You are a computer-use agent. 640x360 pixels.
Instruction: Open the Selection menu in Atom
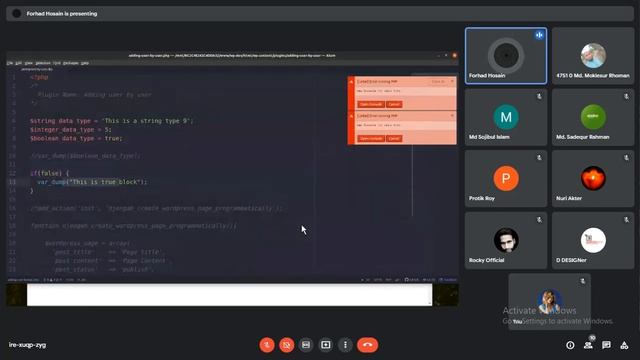pos(43,63)
